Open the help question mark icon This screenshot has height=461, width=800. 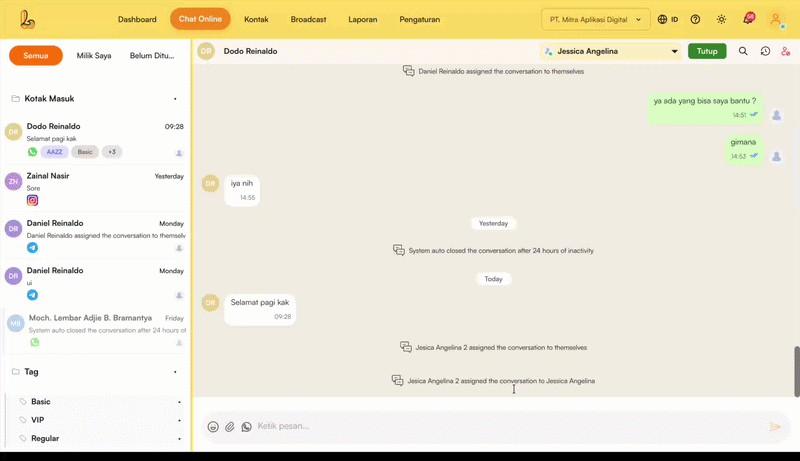click(x=695, y=19)
